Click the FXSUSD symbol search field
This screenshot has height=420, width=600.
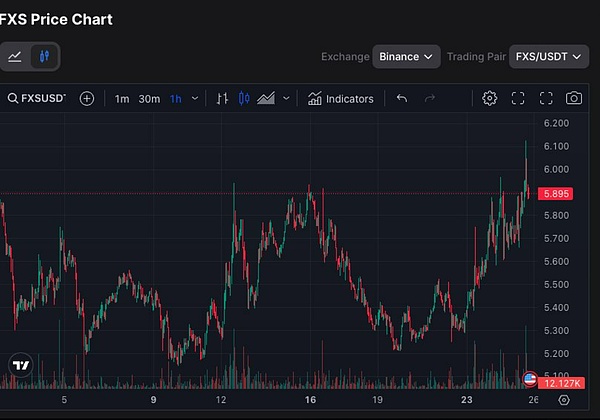tap(36, 98)
